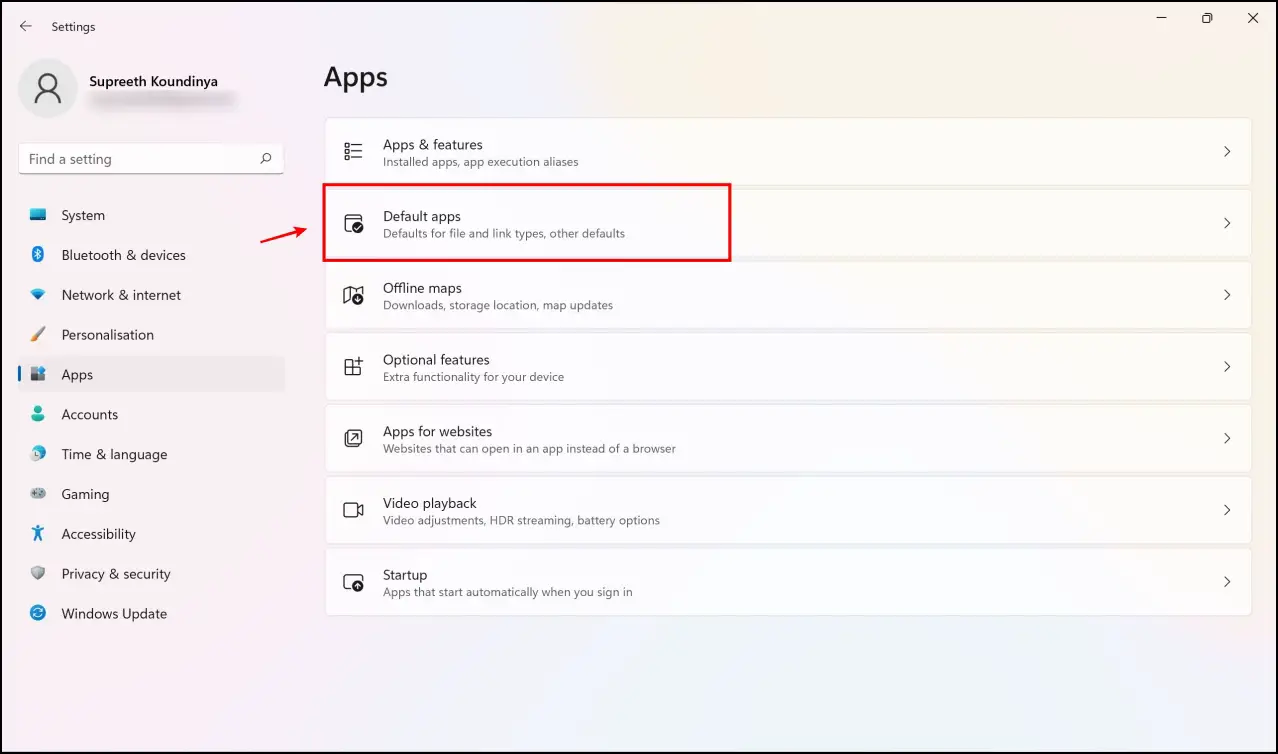Close the Settings window
1278x754 pixels.
pyautogui.click(x=1253, y=18)
